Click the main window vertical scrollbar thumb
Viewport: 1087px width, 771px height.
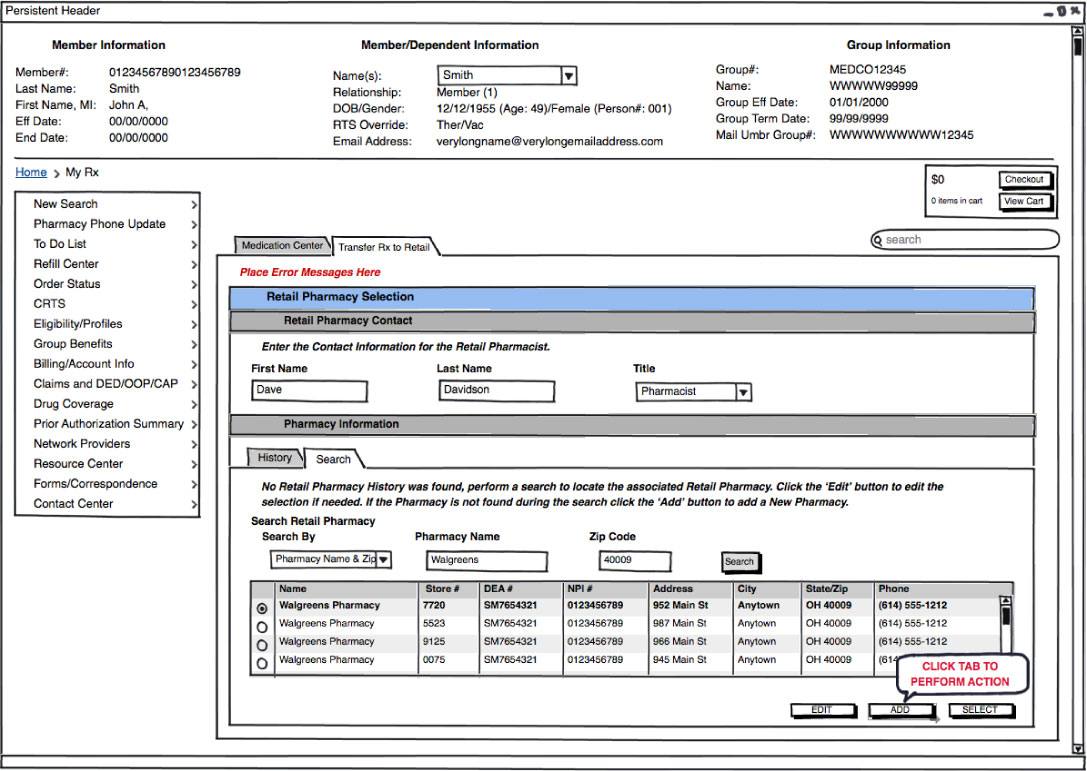coord(1077,46)
